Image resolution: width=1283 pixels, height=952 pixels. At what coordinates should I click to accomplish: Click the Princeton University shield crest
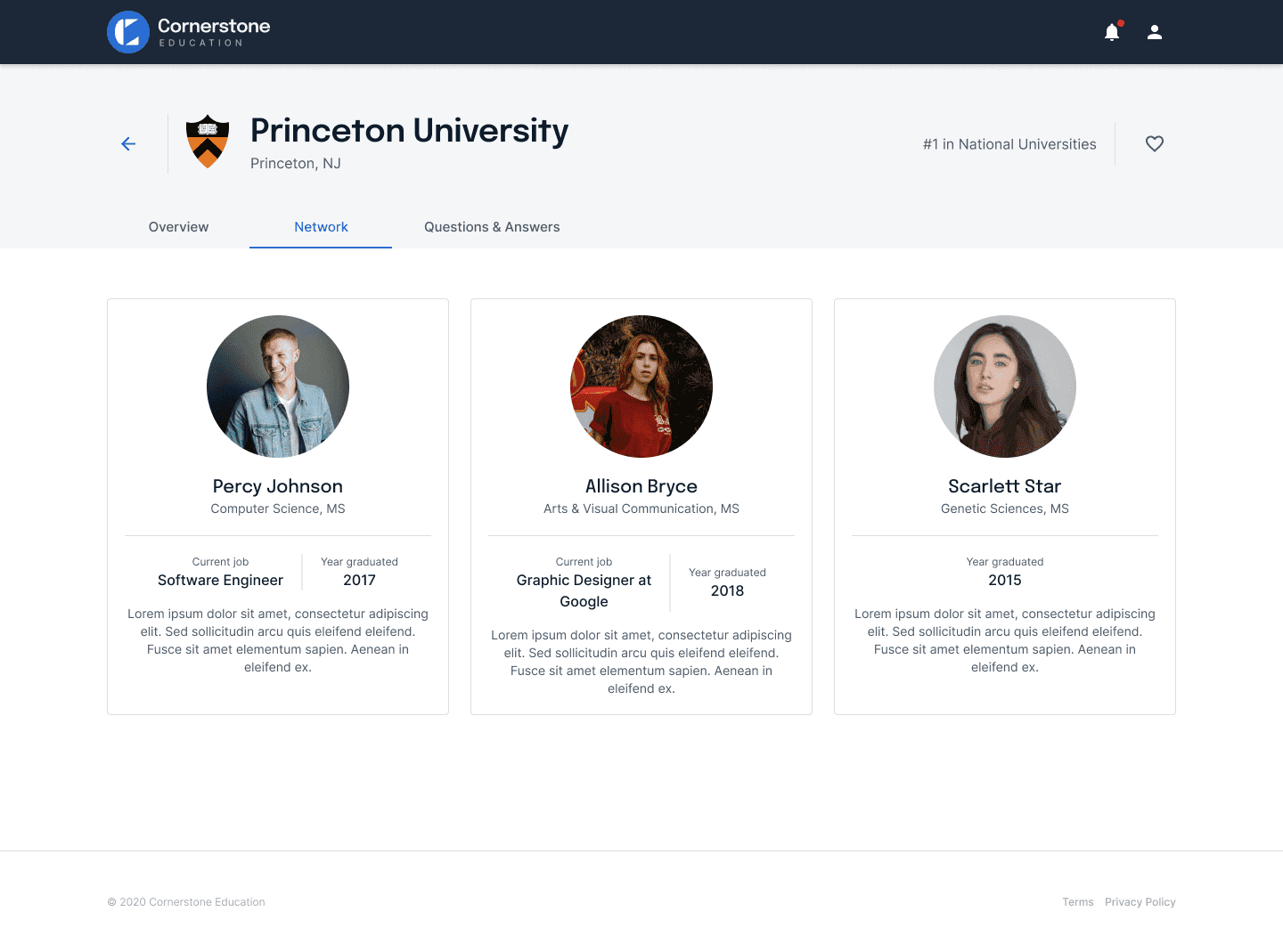click(x=208, y=142)
